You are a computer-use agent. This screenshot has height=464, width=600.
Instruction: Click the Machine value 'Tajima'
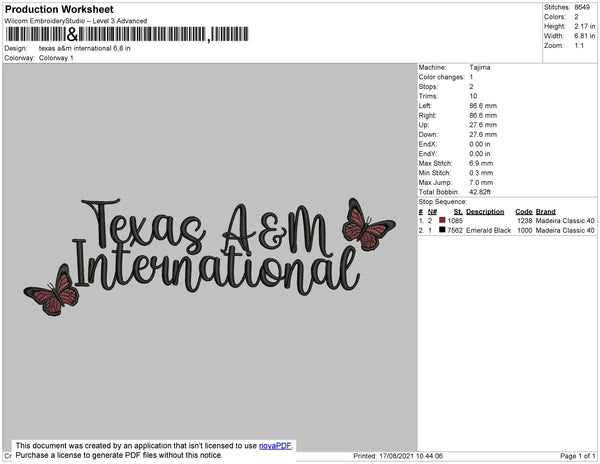coord(480,67)
